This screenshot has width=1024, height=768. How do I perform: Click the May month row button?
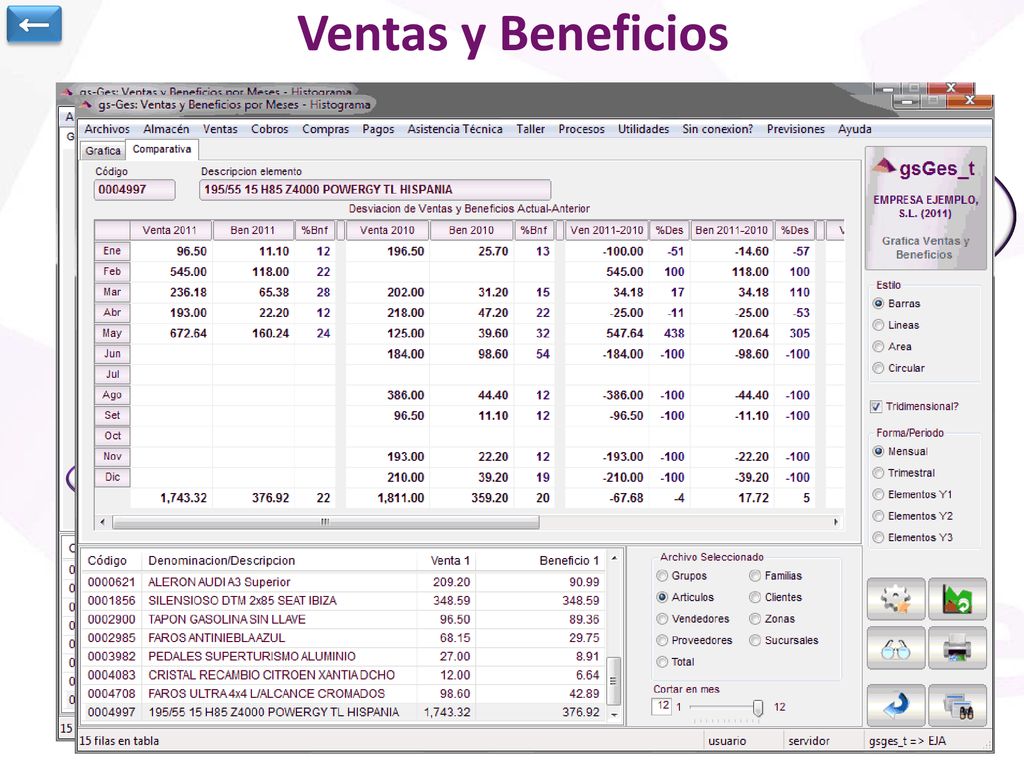click(x=112, y=333)
